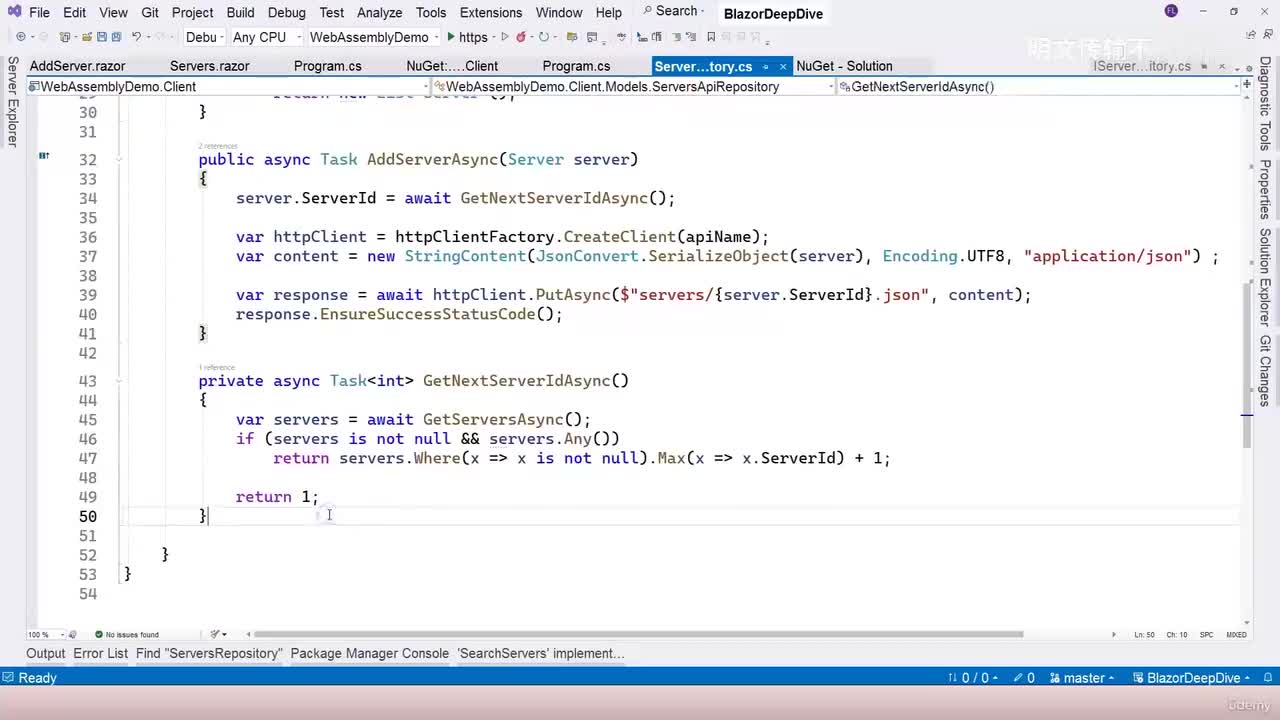The width and height of the screenshot is (1280, 720).
Task: Click the 'No issues found' indicator
Action: (126, 634)
